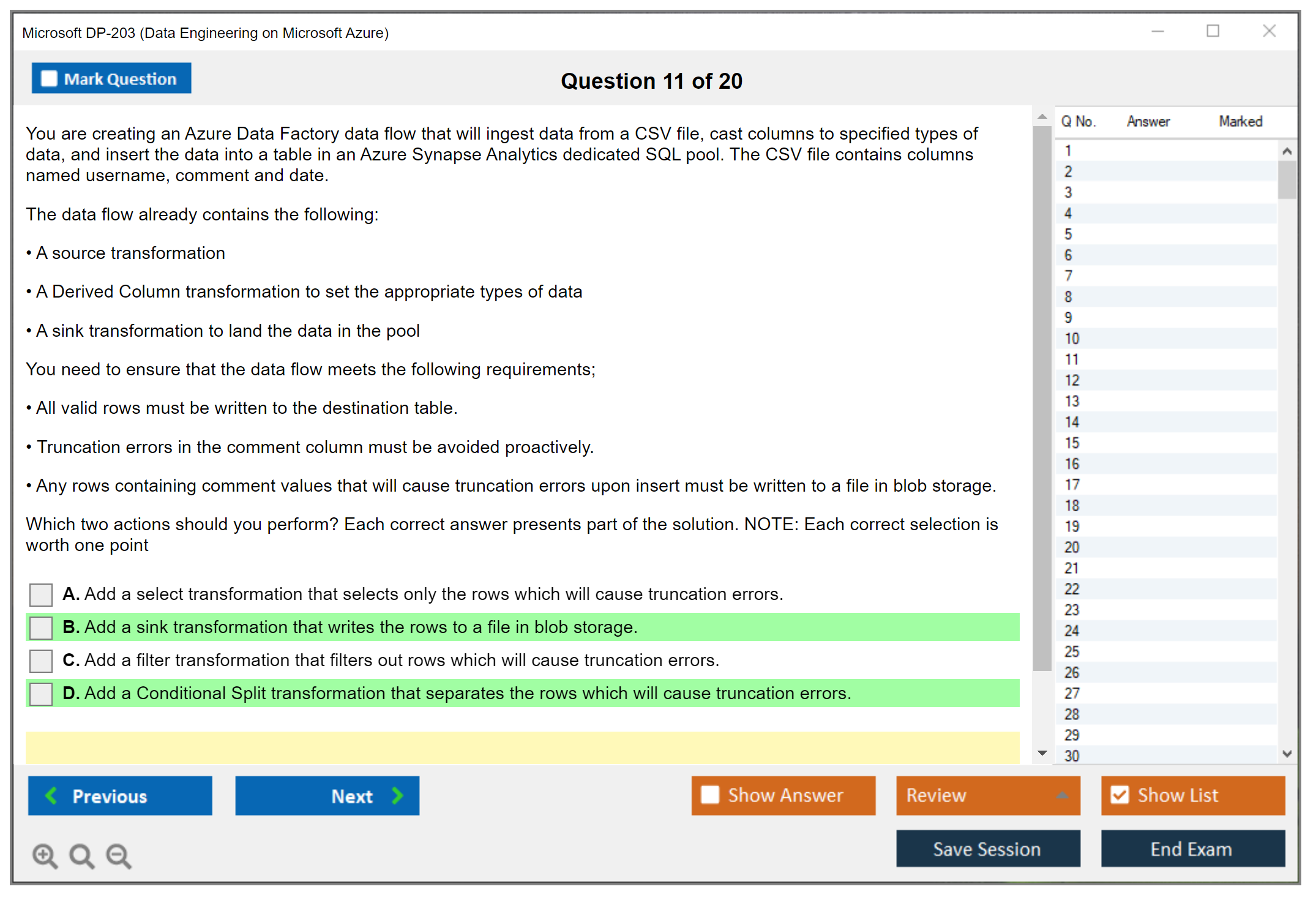This screenshot has height=900, width=1316.
Task: Click the zoom out magnifier icon
Action: pyautogui.click(x=118, y=855)
